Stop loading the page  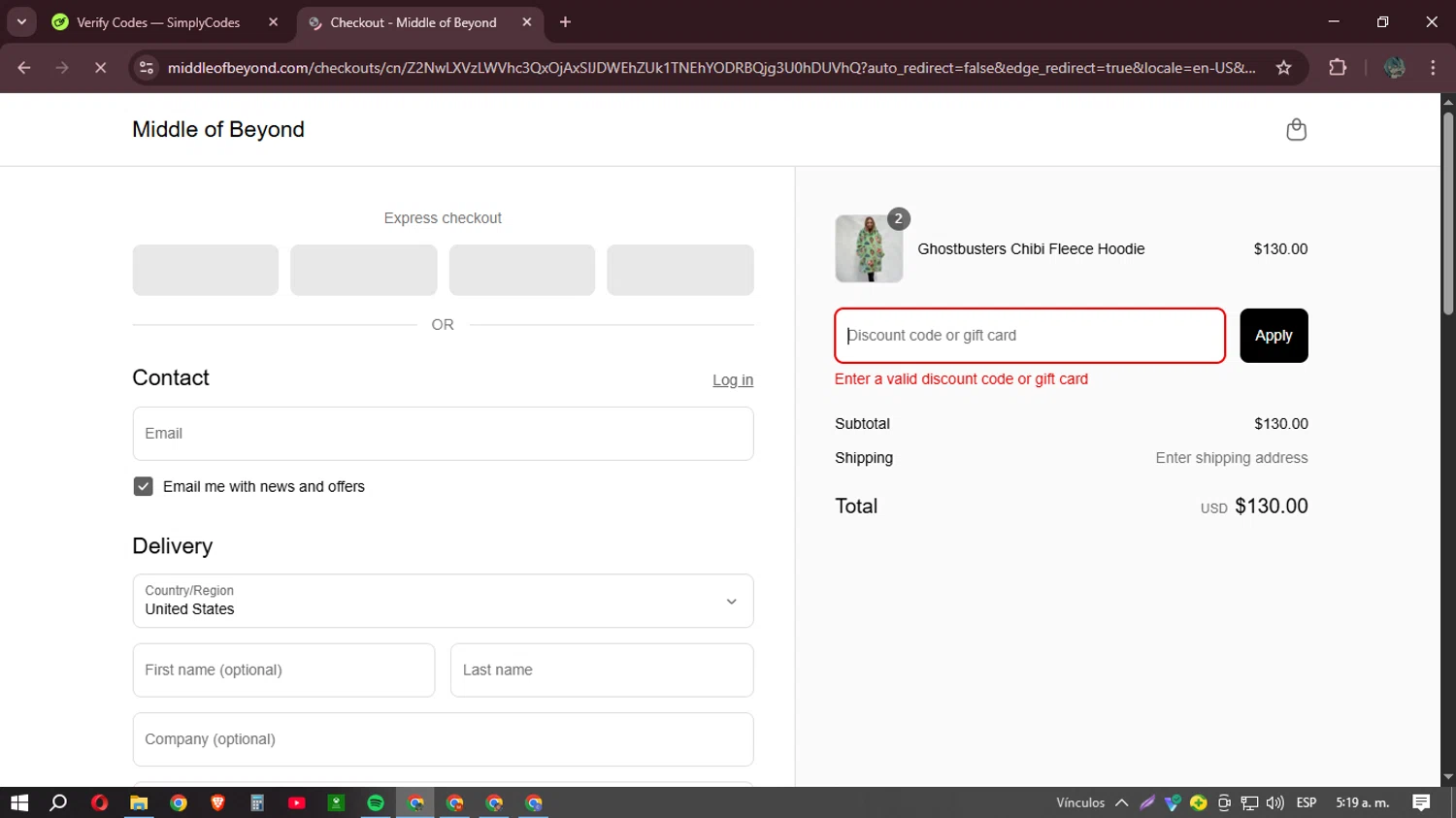pyautogui.click(x=100, y=68)
